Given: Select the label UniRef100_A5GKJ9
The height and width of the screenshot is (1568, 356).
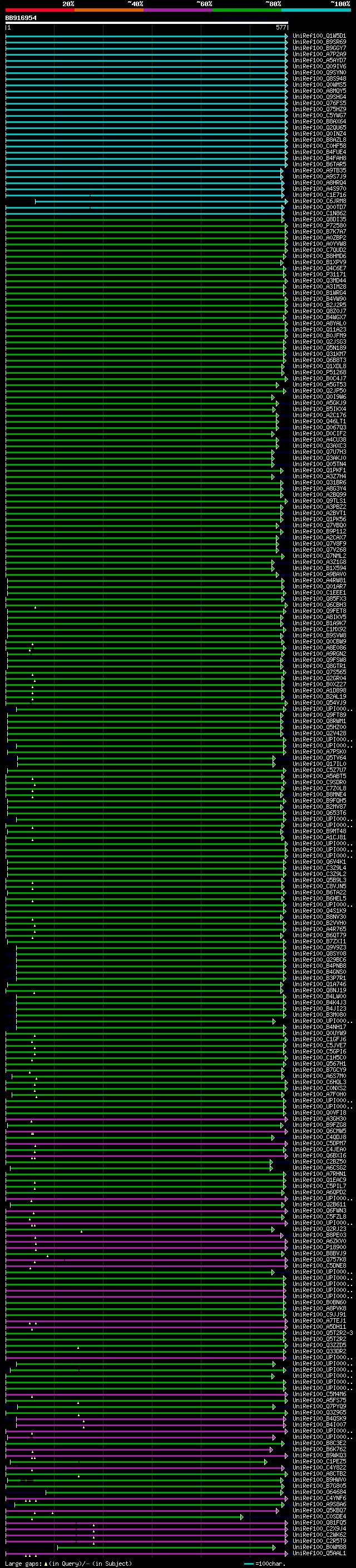Looking at the screenshot, I should point(319,403).
